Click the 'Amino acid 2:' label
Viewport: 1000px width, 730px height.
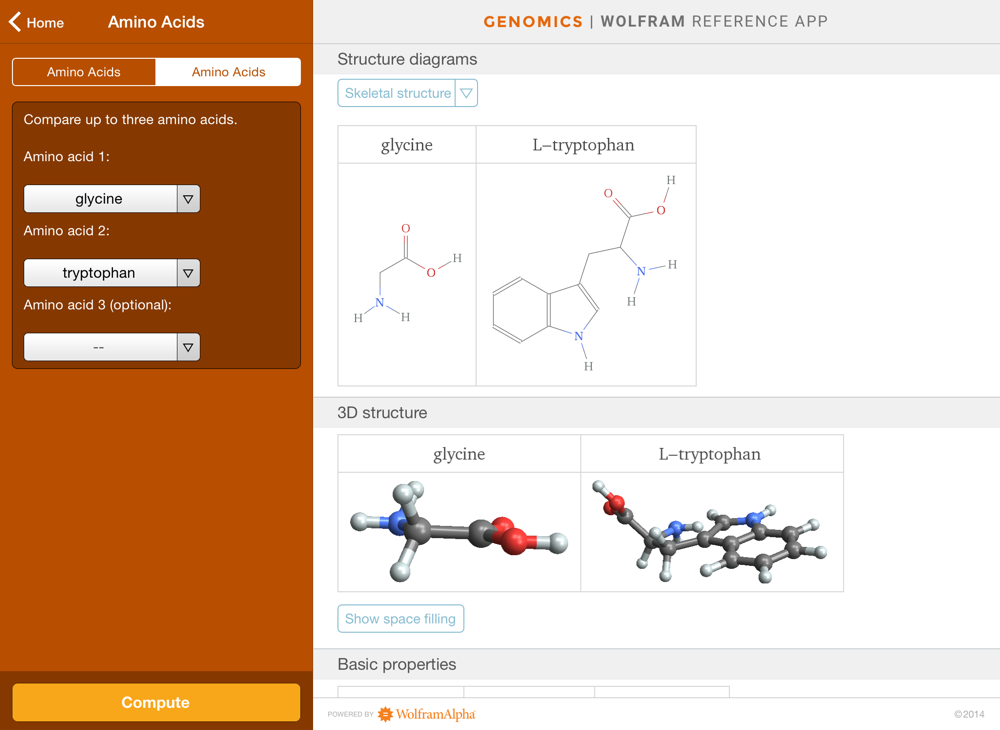[66, 231]
